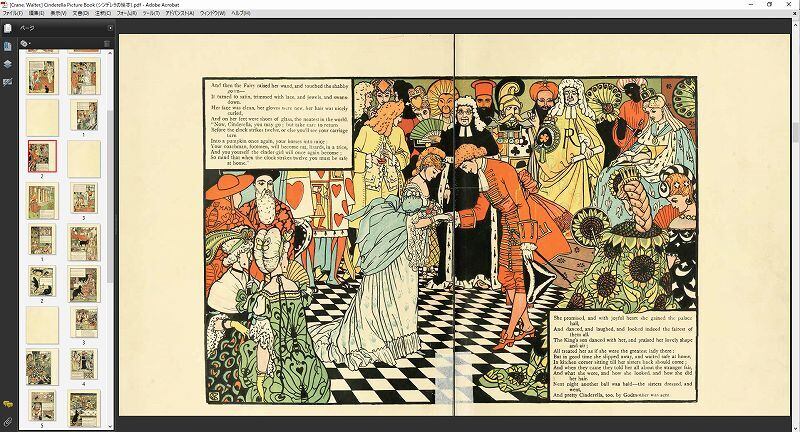Image resolution: width=800 pixels, height=432 pixels.
Task: Open the アドバンスト(A) menu
Action: (x=180, y=13)
